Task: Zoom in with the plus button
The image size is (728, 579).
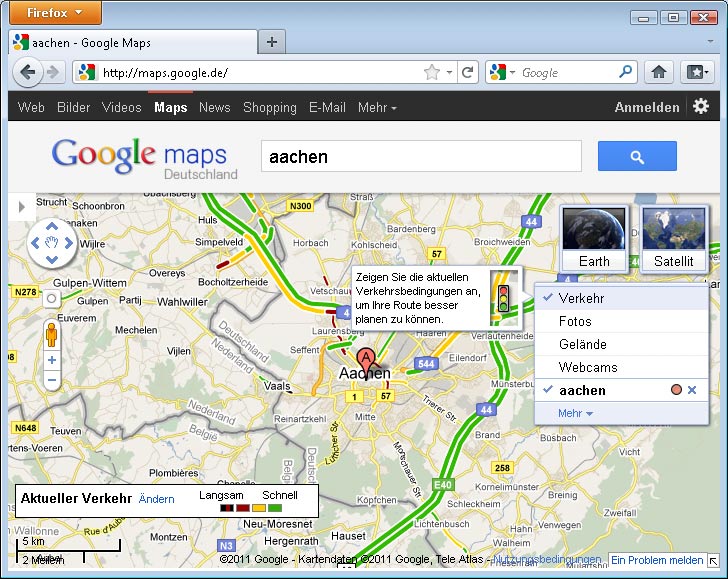Action: (52, 360)
